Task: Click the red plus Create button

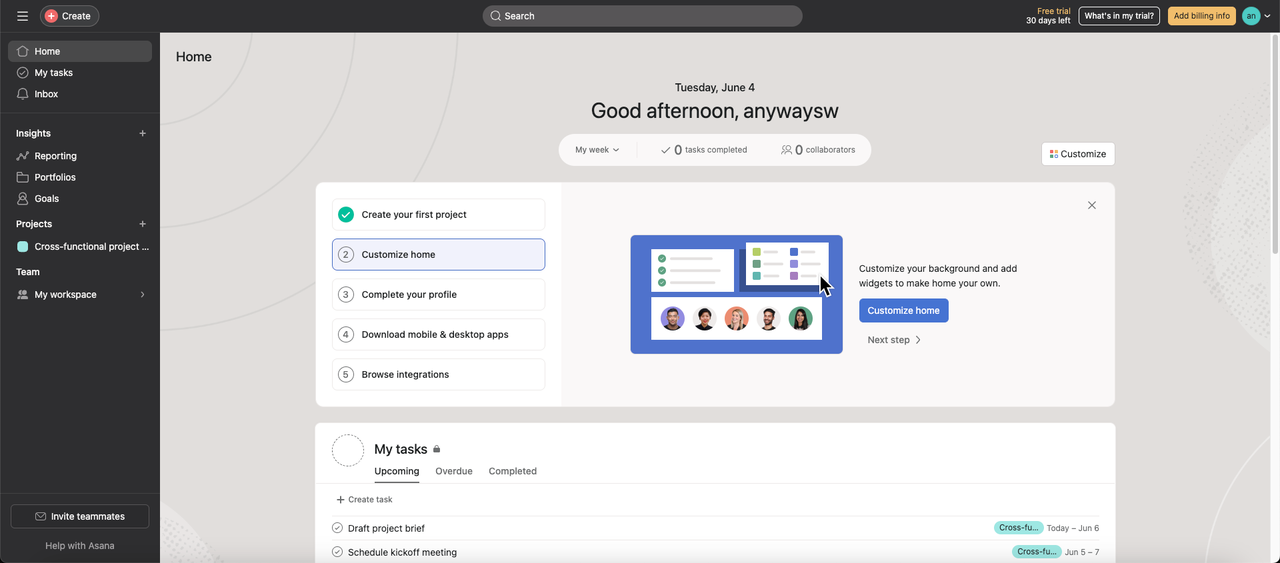Action: pyautogui.click(x=69, y=16)
